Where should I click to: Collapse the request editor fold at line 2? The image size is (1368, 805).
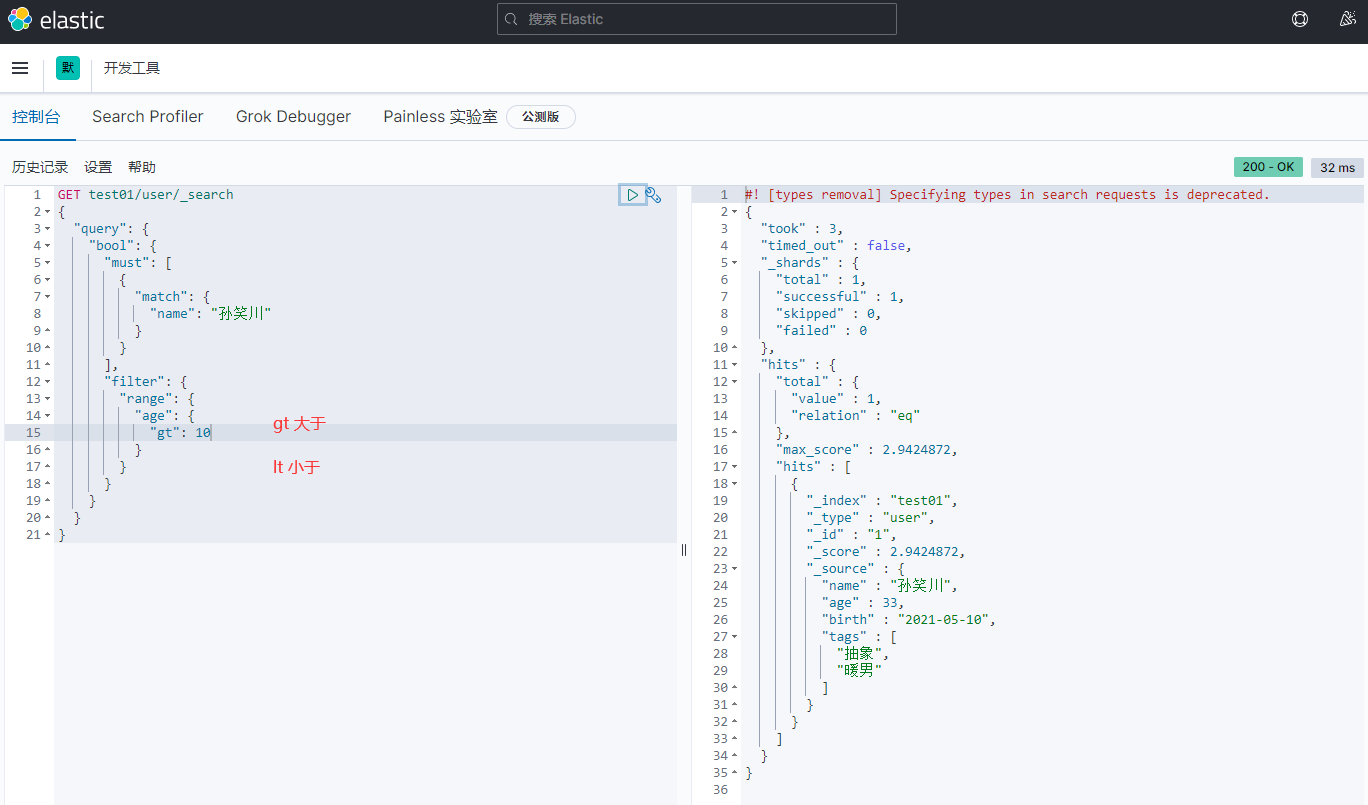coord(48,212)
